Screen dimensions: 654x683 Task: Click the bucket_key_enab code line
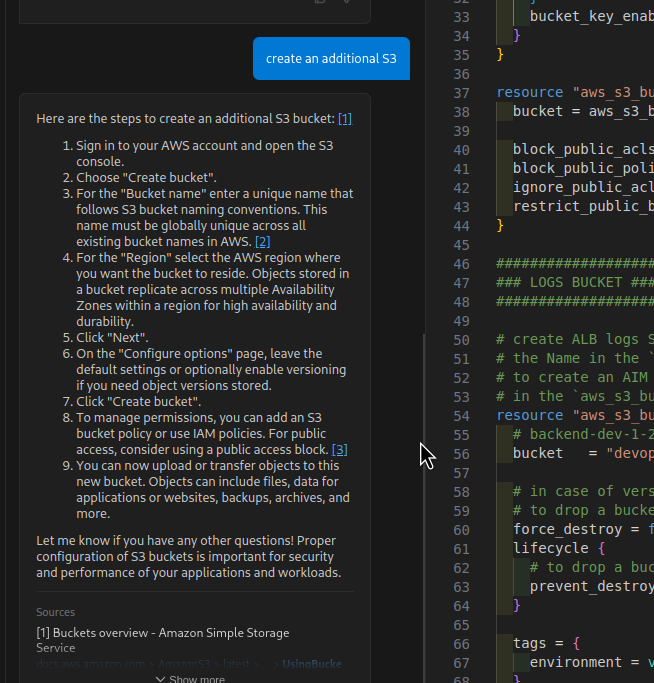(590, 16)
